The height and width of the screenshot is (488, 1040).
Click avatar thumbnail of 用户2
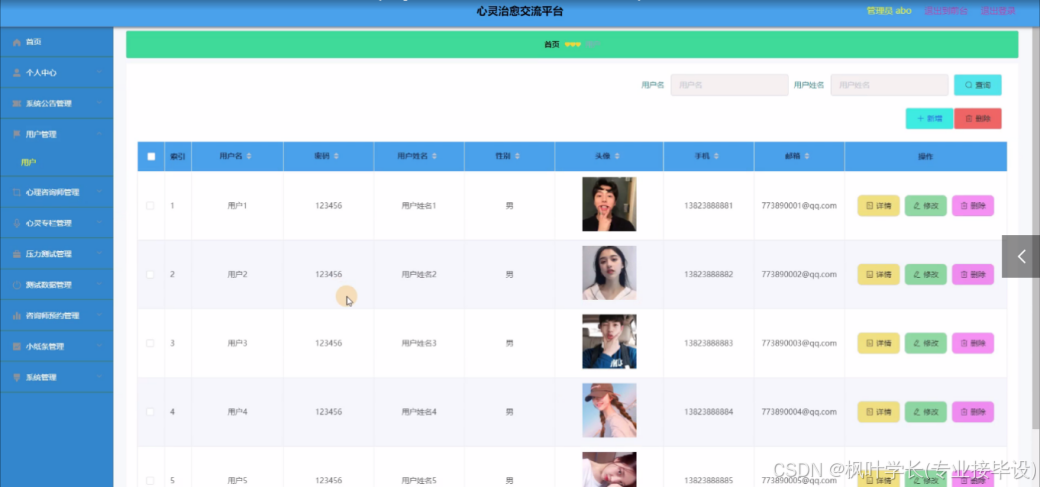(609, 273)
